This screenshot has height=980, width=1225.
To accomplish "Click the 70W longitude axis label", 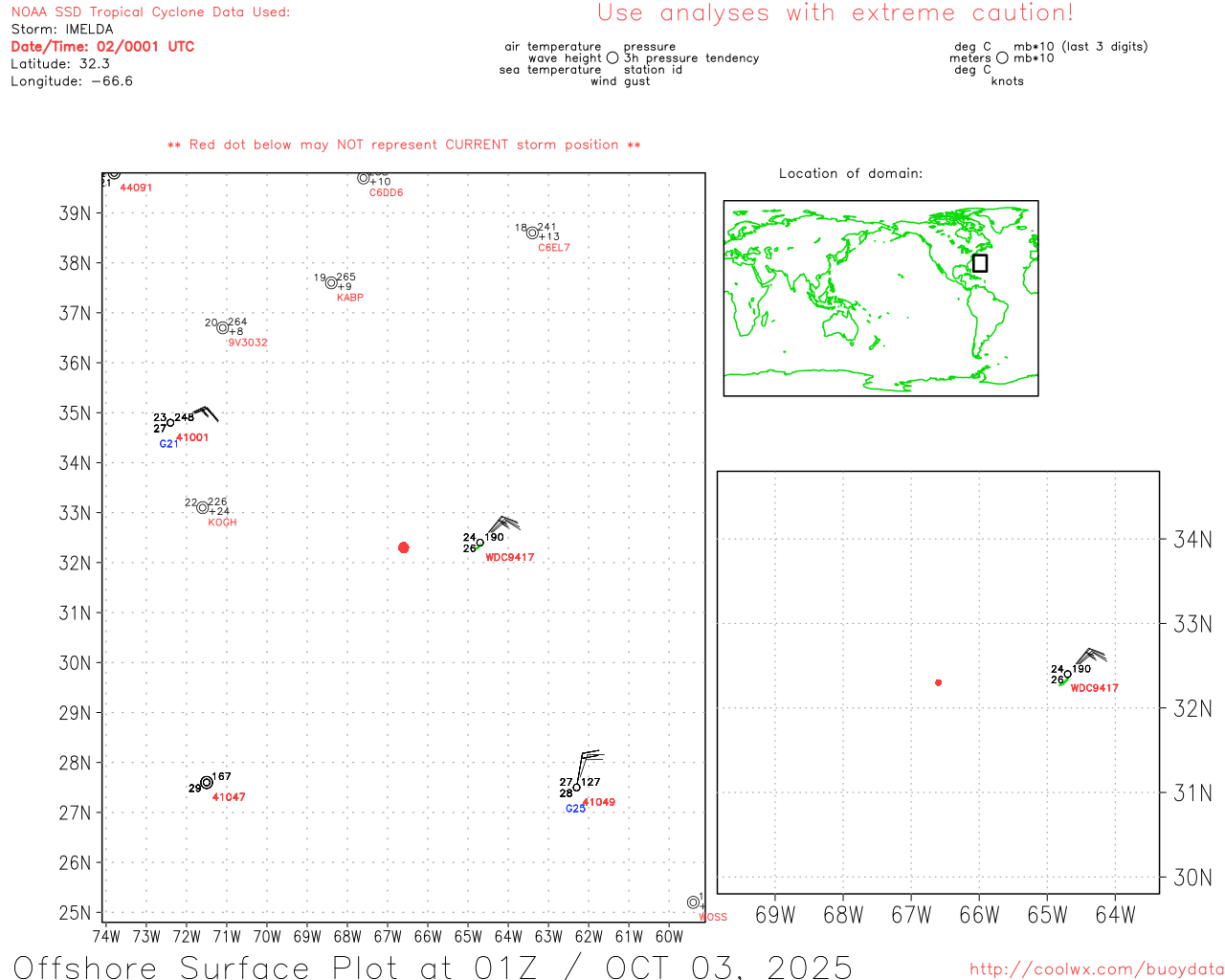I will [x=267, y=937].
